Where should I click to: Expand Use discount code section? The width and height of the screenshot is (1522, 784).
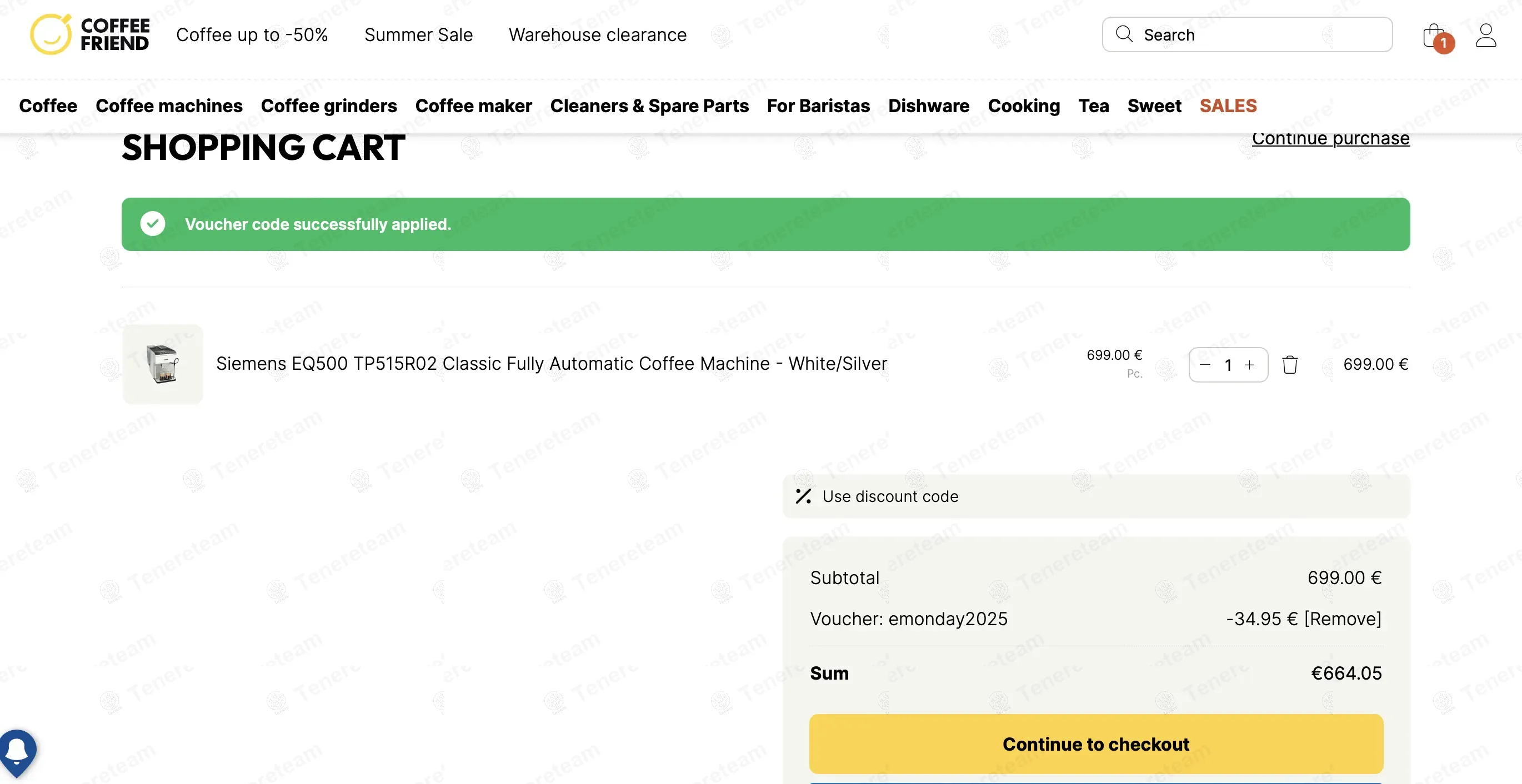(890, 496)
